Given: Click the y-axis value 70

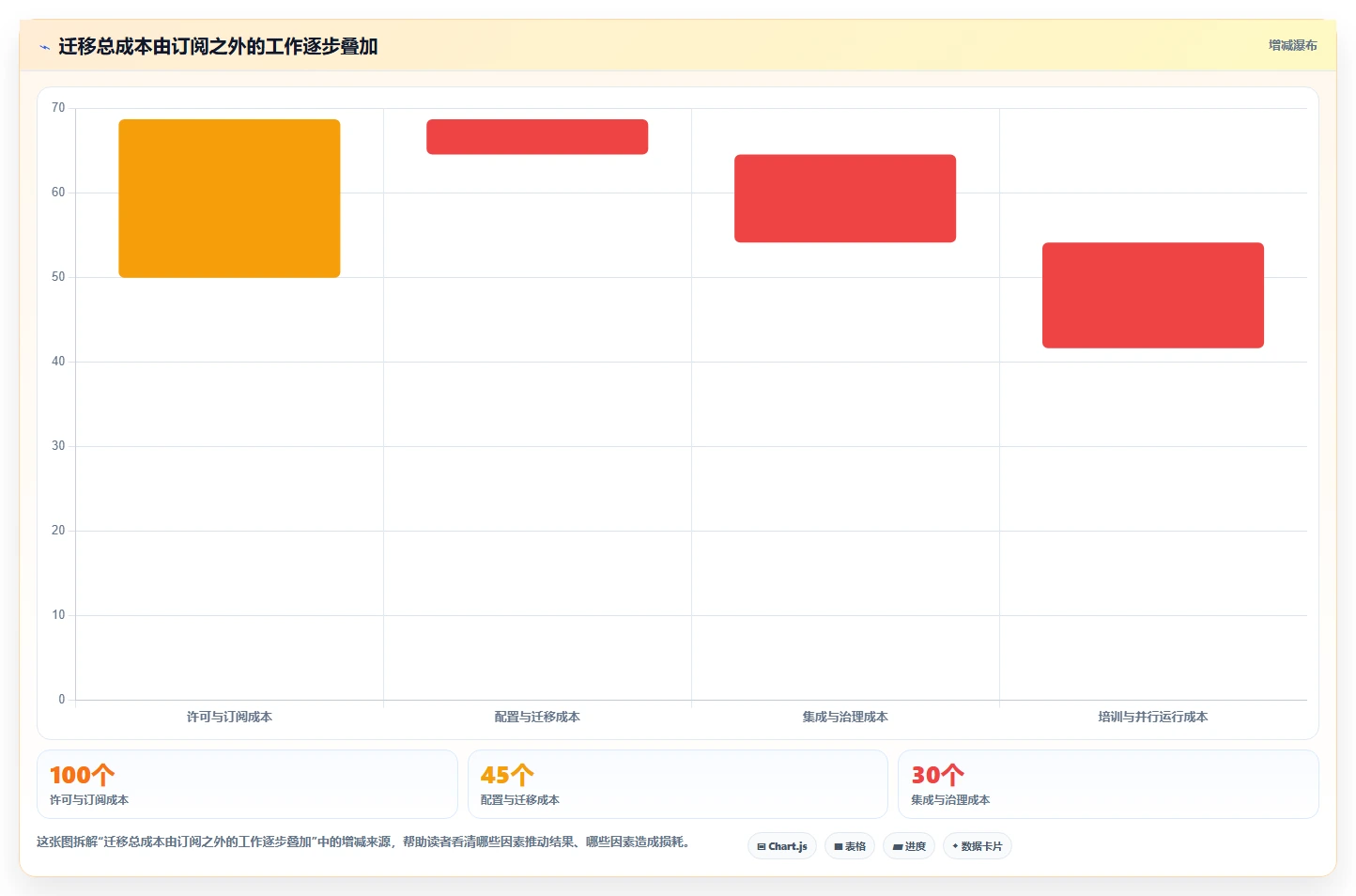Looking at the screenshot, I should pos(58,108).
